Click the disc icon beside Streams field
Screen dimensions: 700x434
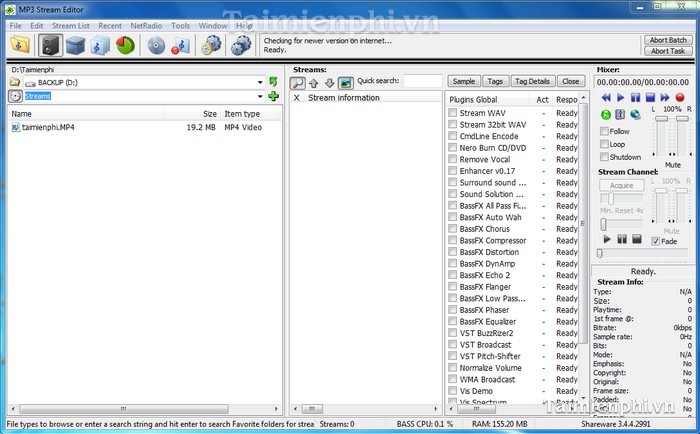tap(15, 96)
